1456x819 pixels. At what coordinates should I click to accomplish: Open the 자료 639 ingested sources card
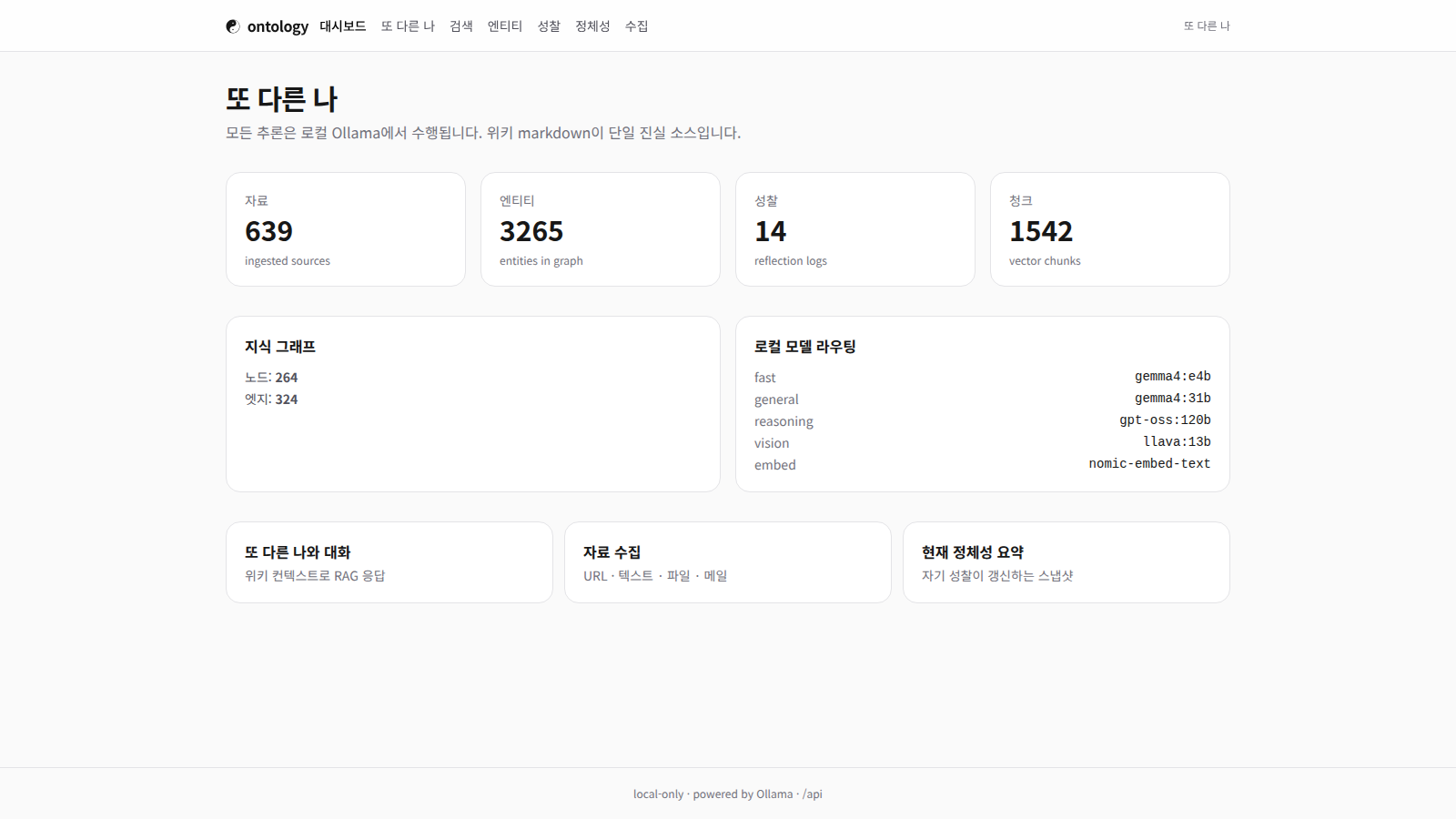click(346, 229)
